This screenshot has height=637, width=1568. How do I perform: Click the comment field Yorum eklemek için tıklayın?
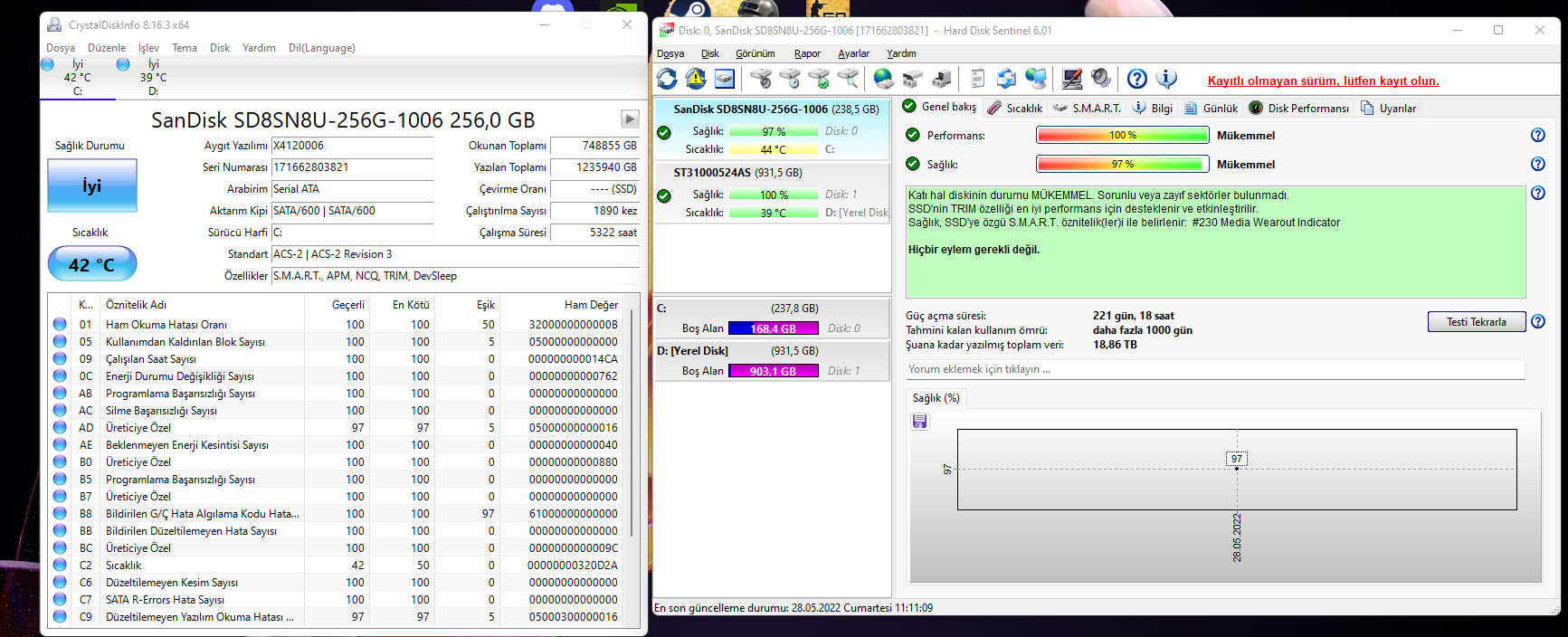pyautogui.click(x=1215, y=369)
